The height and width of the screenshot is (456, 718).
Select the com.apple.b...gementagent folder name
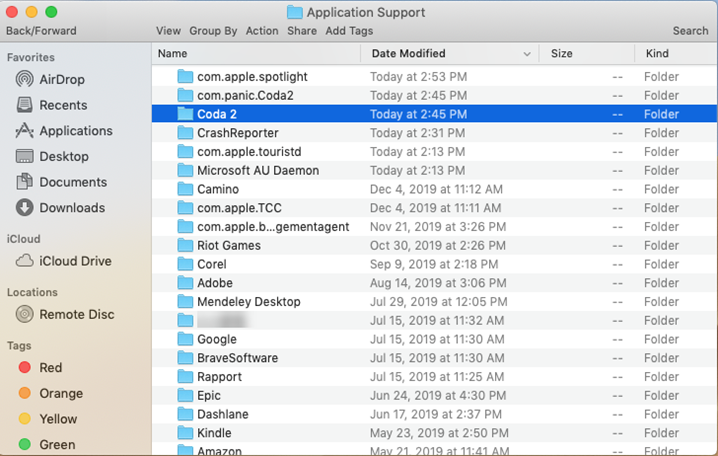tap(273, 227)
